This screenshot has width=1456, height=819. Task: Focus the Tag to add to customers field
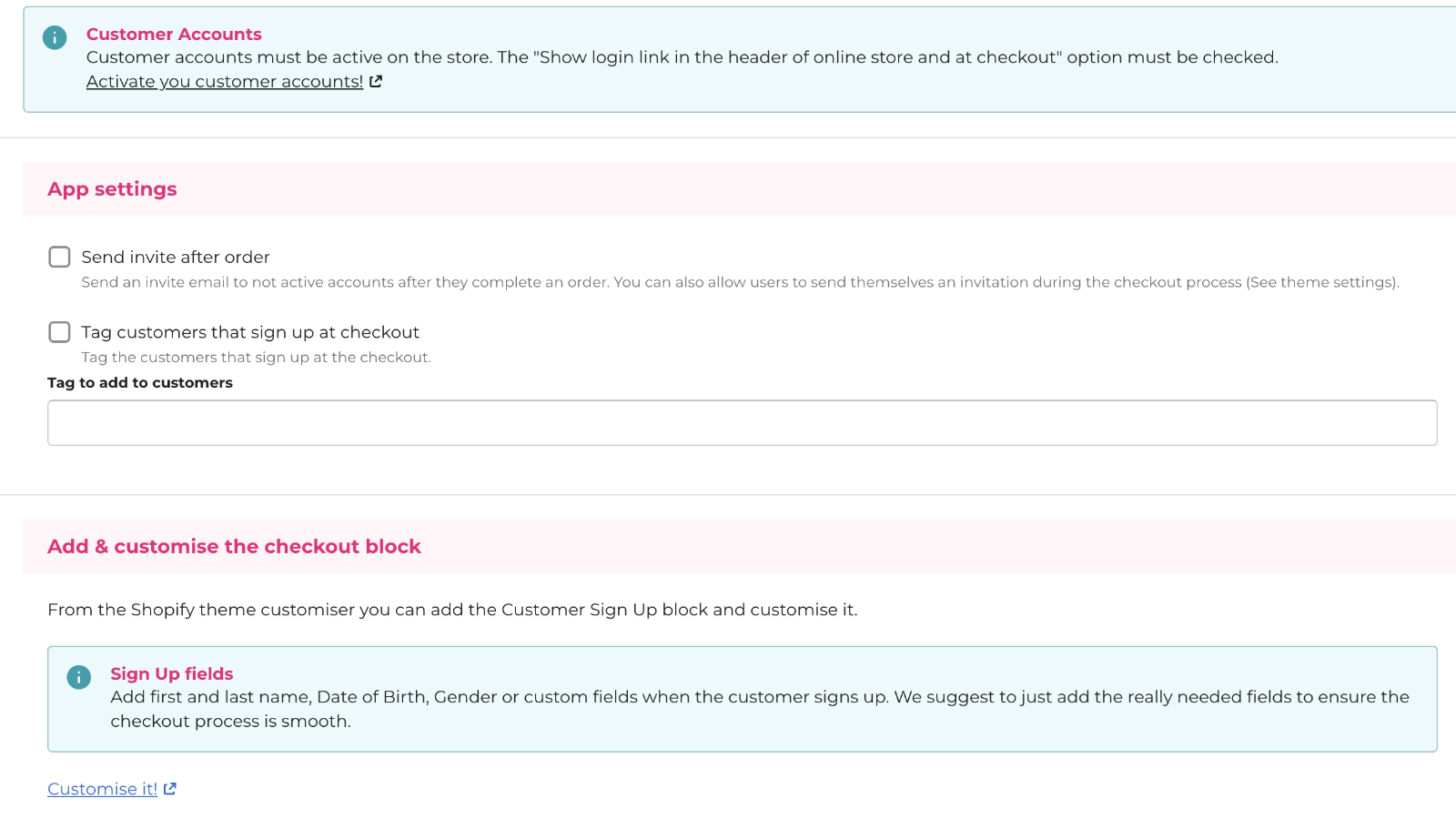(742, 423)
